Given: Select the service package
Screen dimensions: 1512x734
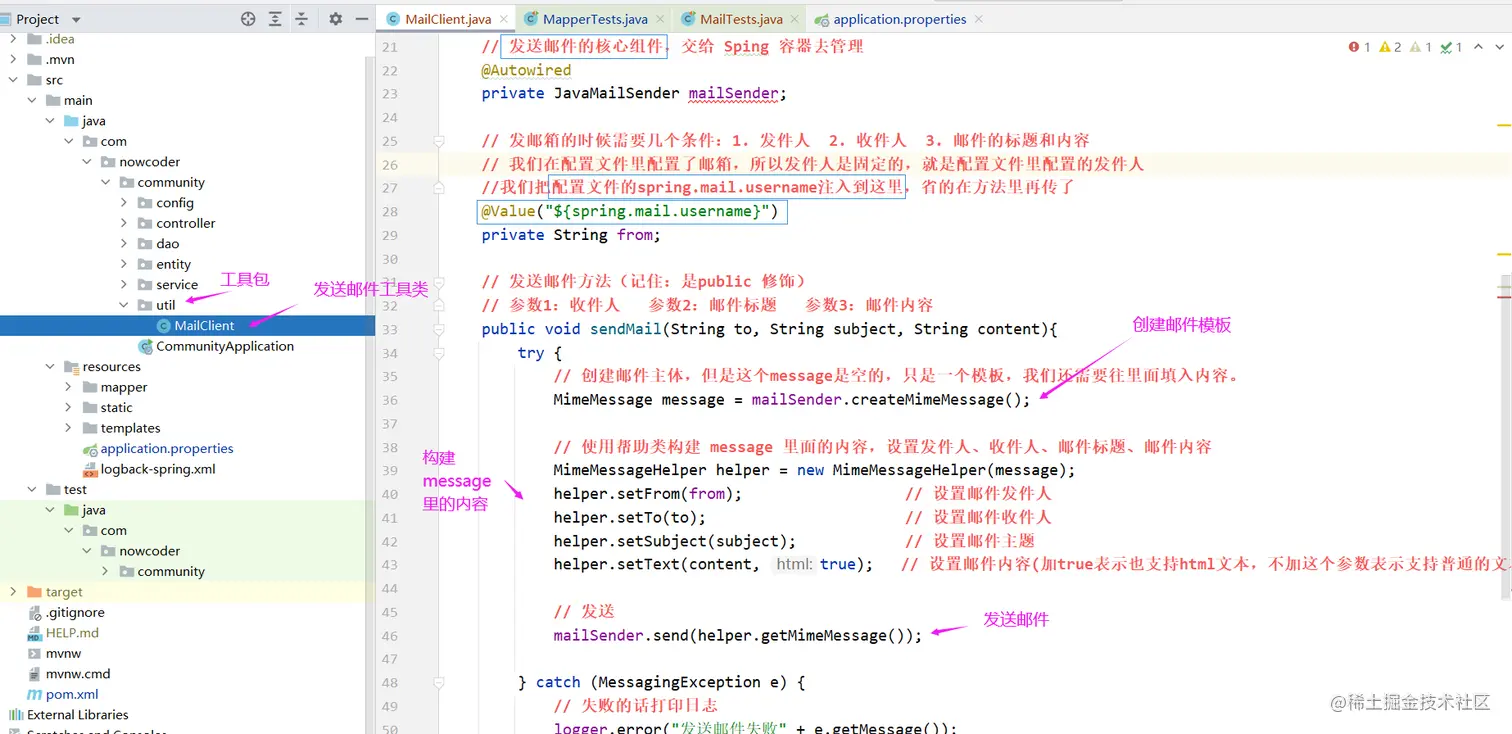Looking at the screenshot, I should [177, 285].
